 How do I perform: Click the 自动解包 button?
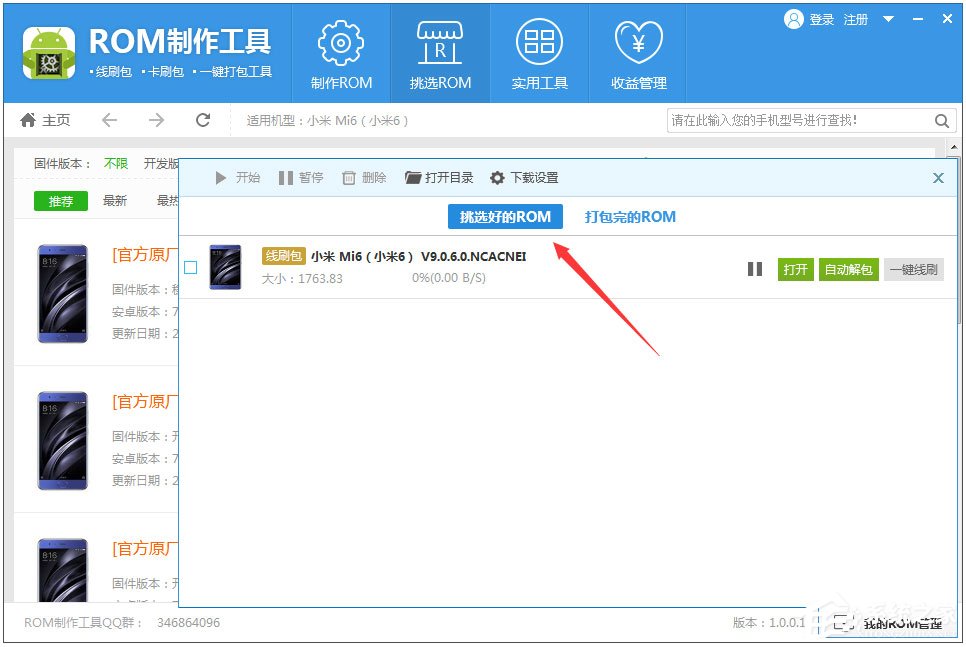coord(848,269)
